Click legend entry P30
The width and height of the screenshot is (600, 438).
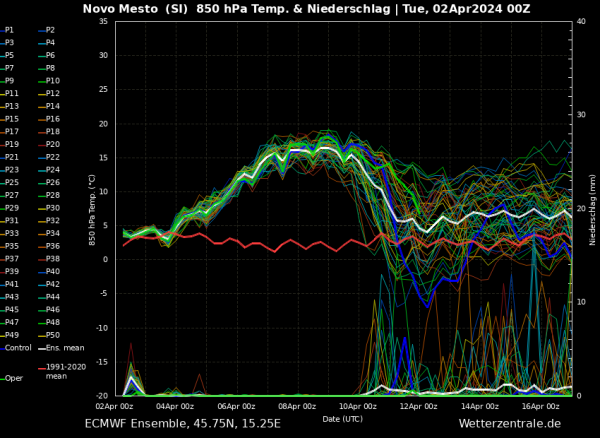click(49, 208)
